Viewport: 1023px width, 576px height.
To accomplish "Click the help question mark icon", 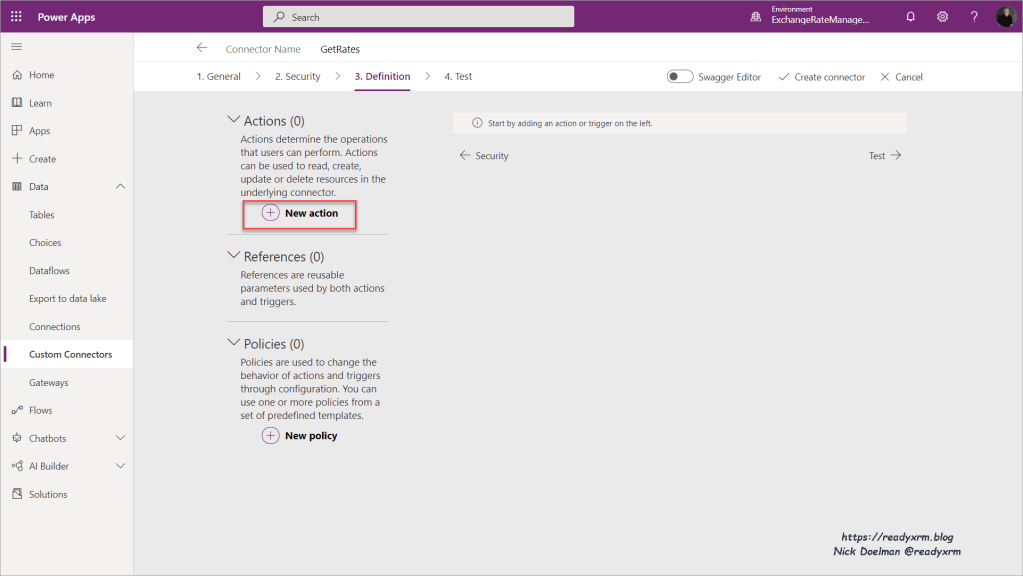I will click(974, 17).
